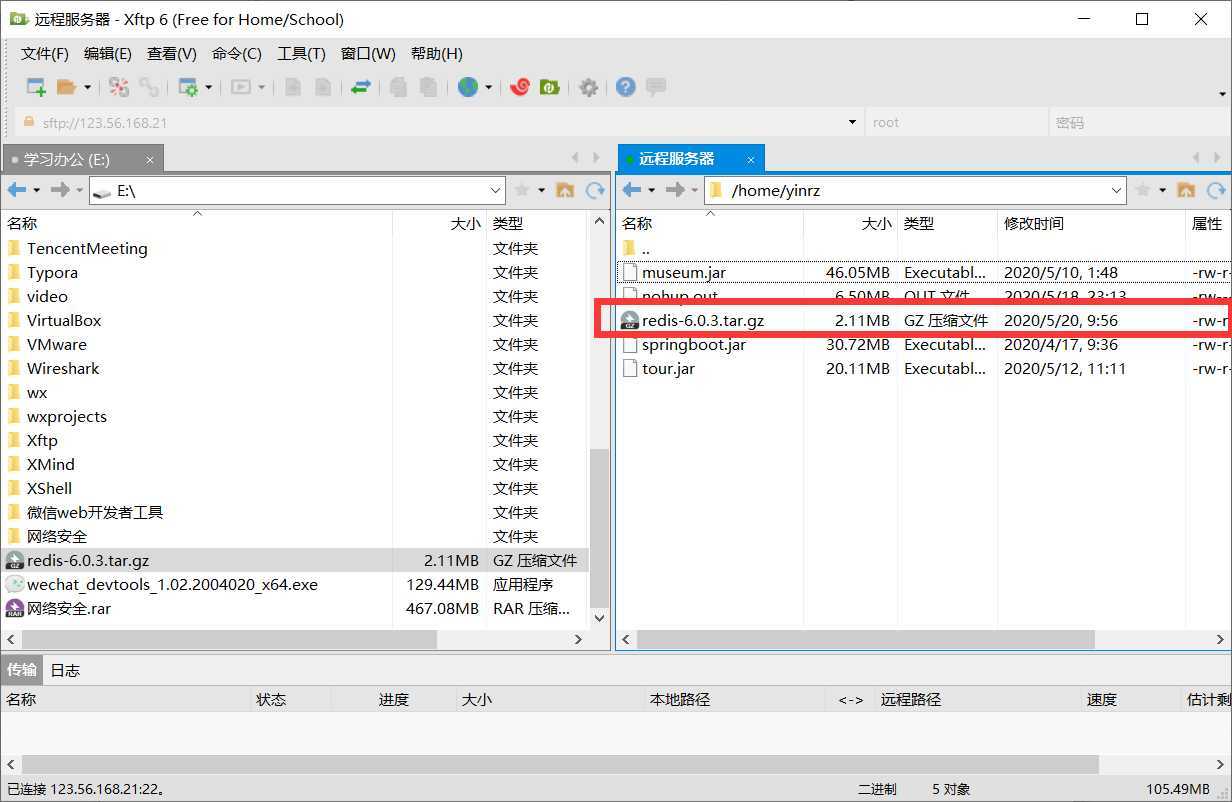This screenshot has width=1232, height=802.
Task: Sort the local pane by the 大小 column header
Action: [x=438, y=224]
